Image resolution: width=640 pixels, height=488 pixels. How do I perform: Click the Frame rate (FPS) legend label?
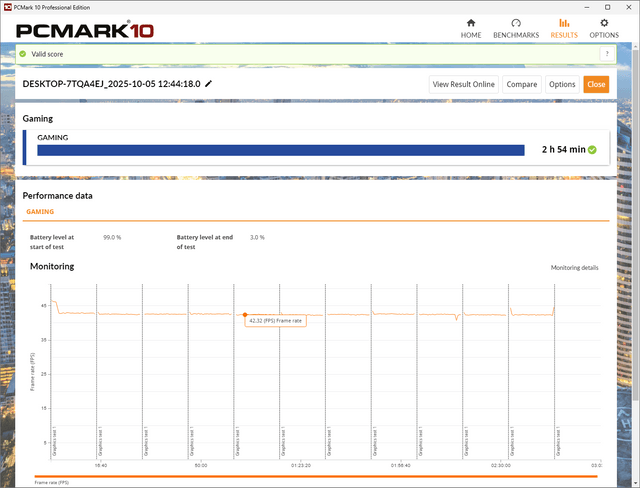[x=52, y=483]
